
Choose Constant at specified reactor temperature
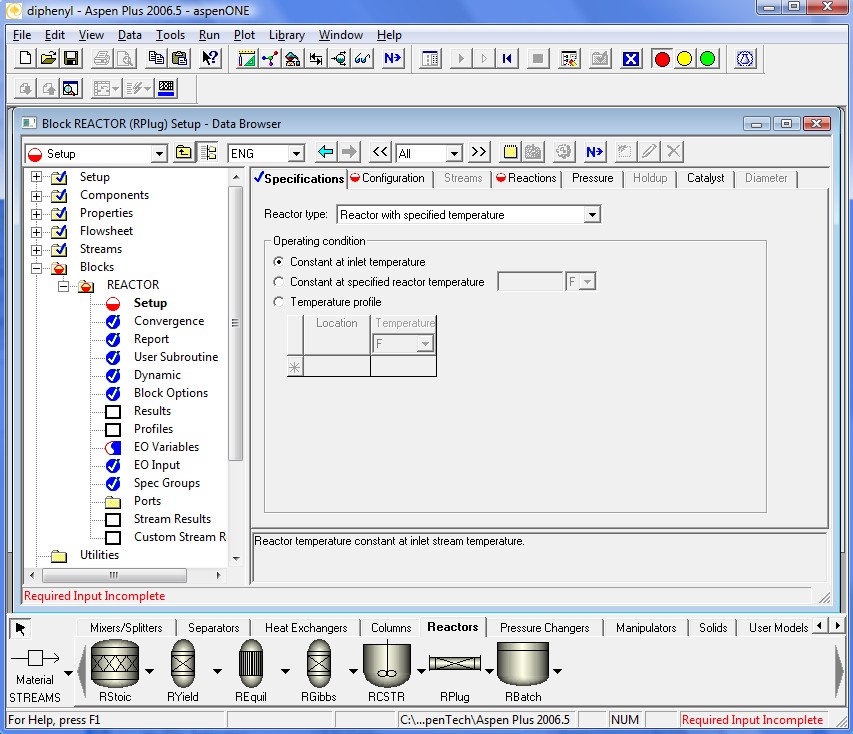279,282
